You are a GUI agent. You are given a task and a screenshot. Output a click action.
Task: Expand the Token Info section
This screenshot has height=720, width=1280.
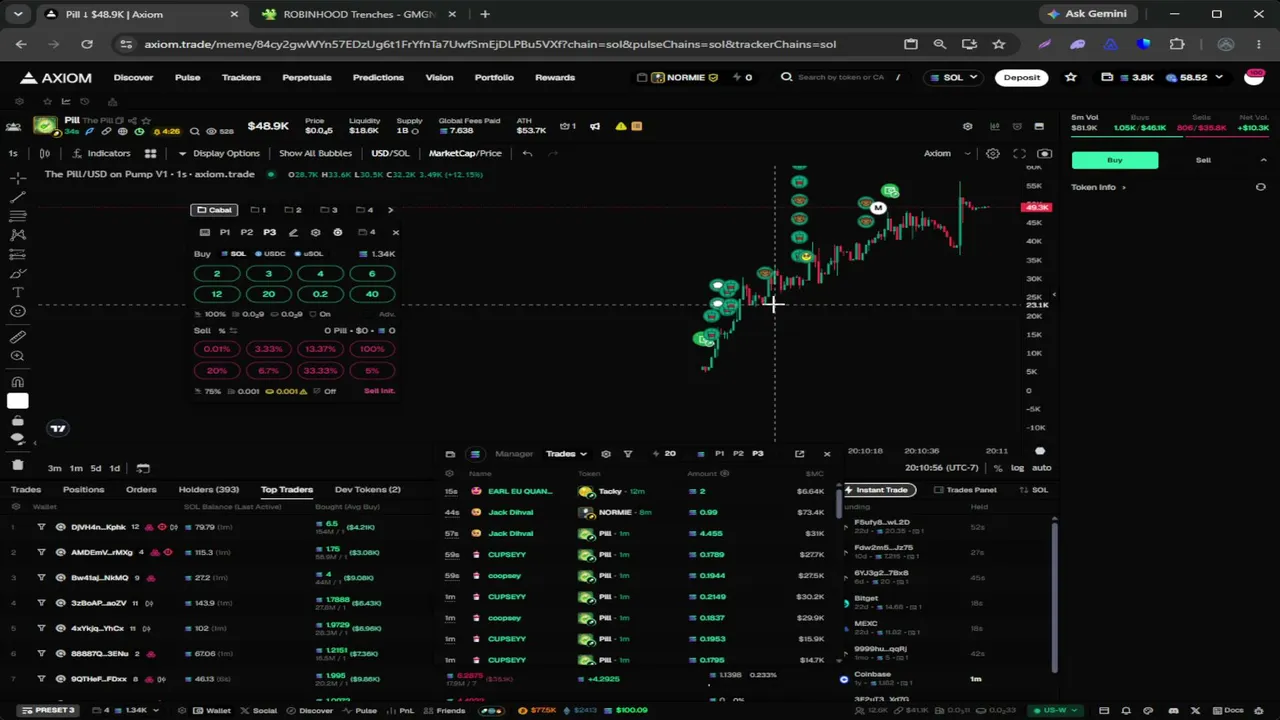pos(1098,187)
